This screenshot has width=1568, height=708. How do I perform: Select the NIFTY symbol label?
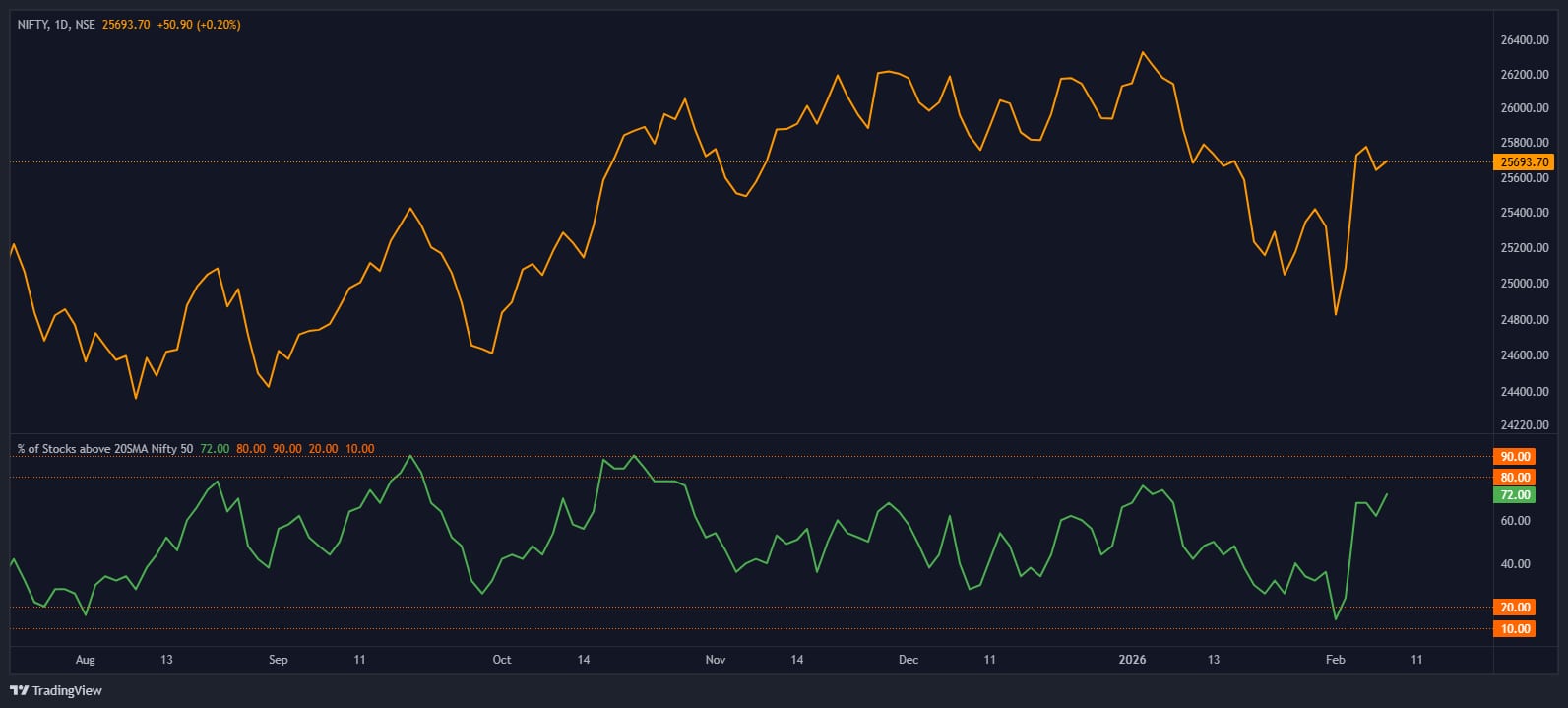(x=32, y=25)
